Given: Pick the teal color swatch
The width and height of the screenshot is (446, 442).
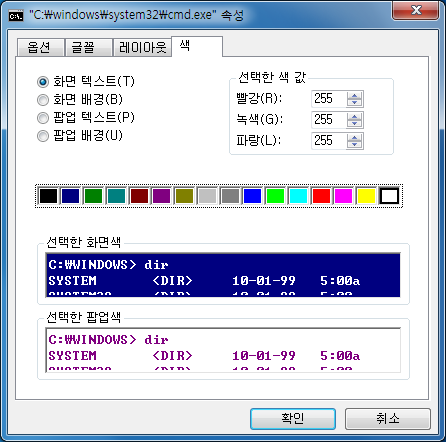Looking at the screenshot, I should pyautogui.click(x=116, y=196).
